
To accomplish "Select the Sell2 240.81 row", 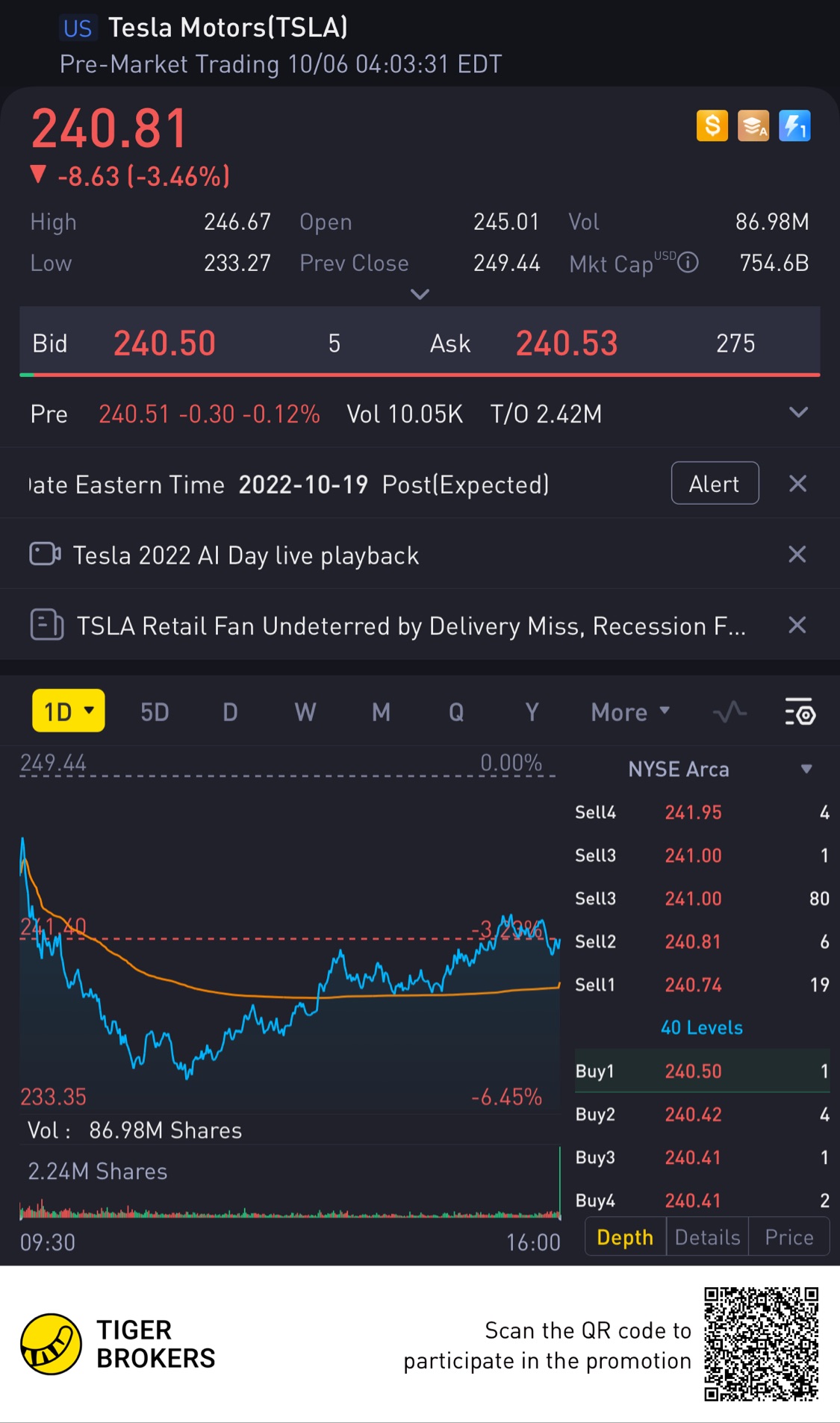I will pyautogui.click(x=702, y=941).
